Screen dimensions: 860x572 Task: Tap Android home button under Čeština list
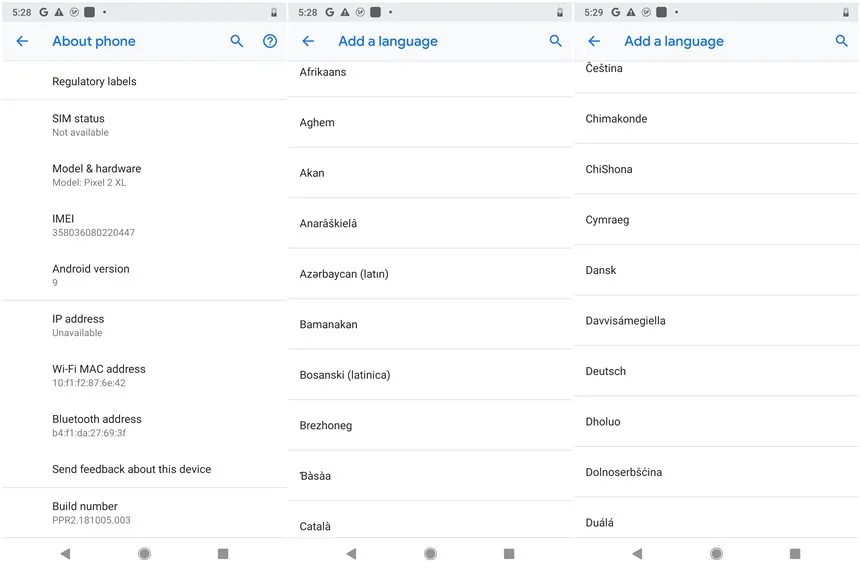(716, 554)
